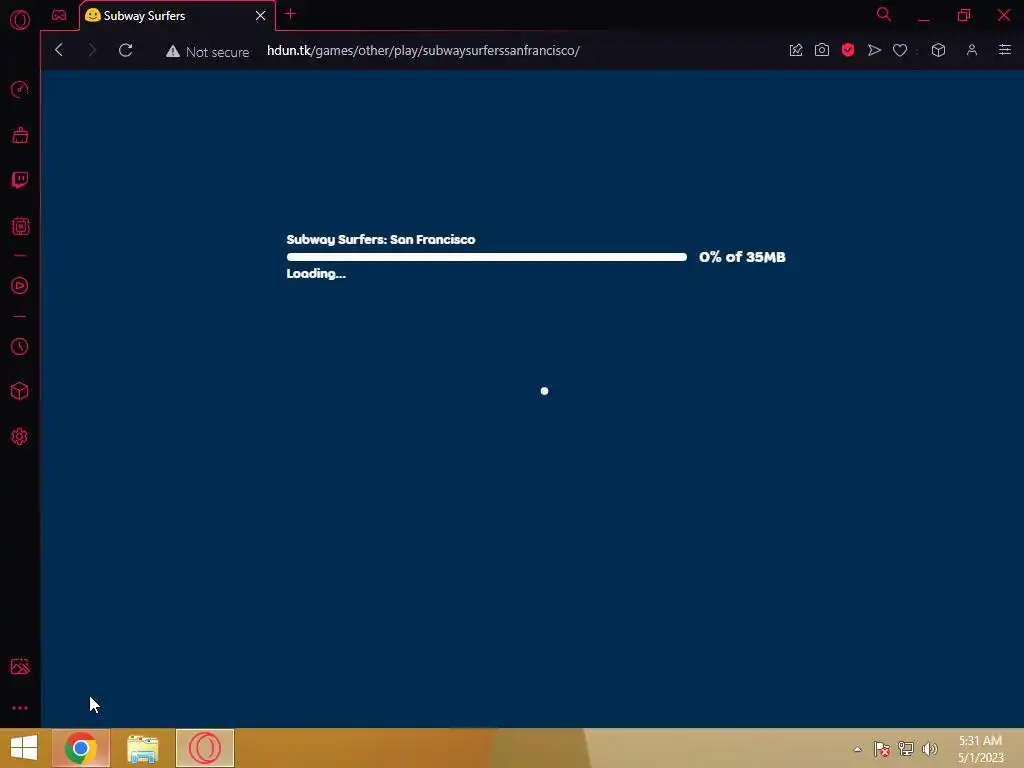
Task: Open the gallery picture icon in sidebar
Action: point(20,666)
